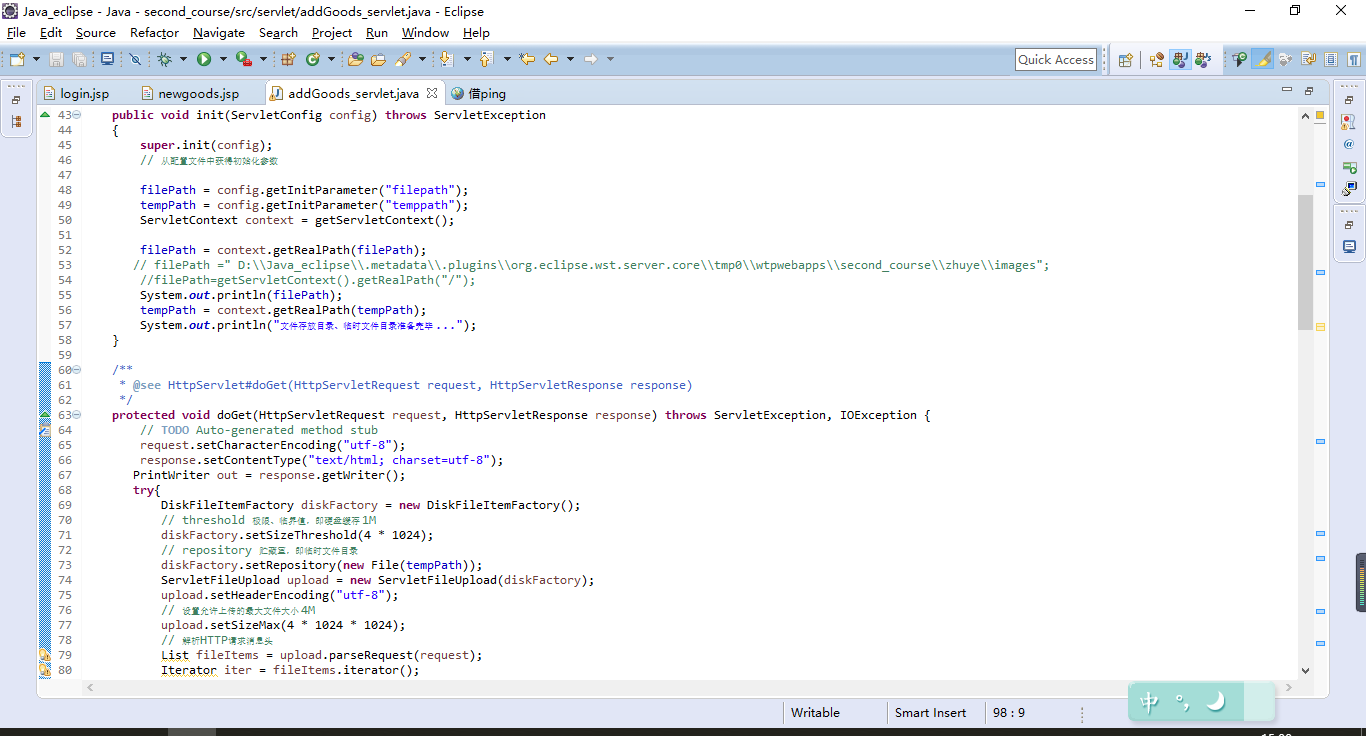1366x736 pixels.
Task: Navigate Forward with grey right arrow
Action: (x=590, y=60)
